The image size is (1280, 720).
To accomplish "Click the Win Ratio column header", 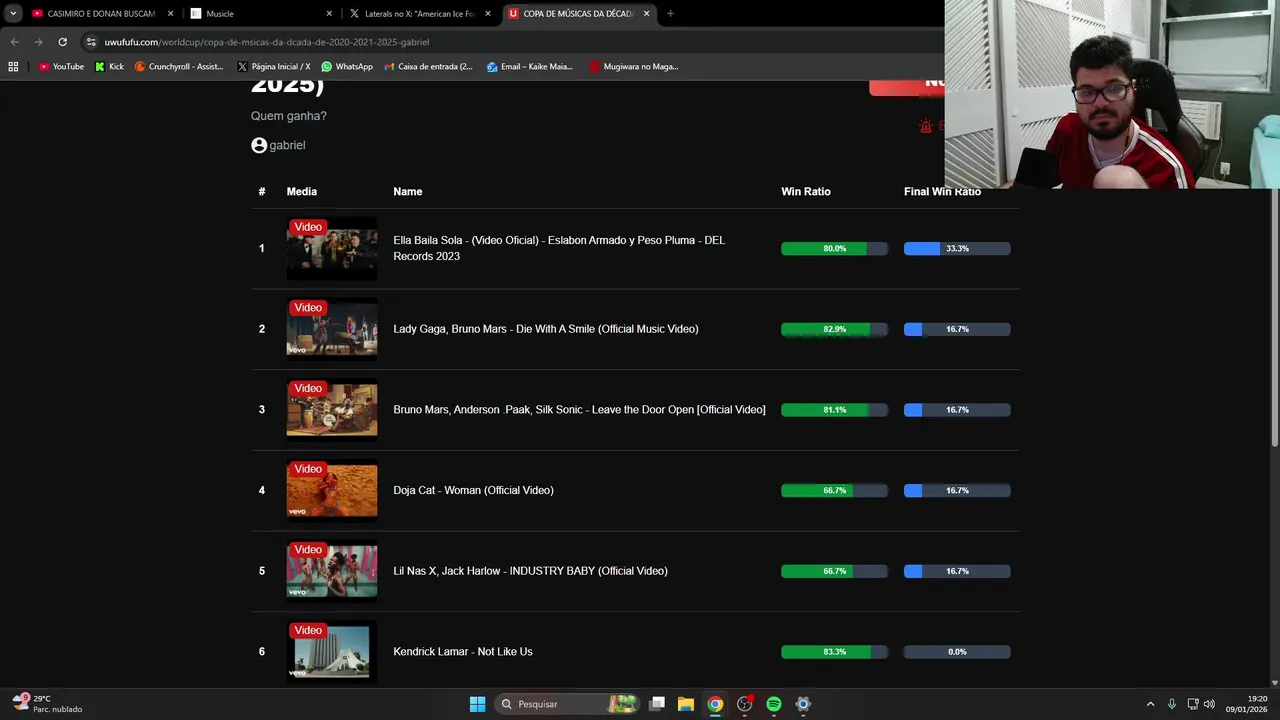I will pyautogui.click(x=806, y=191).
